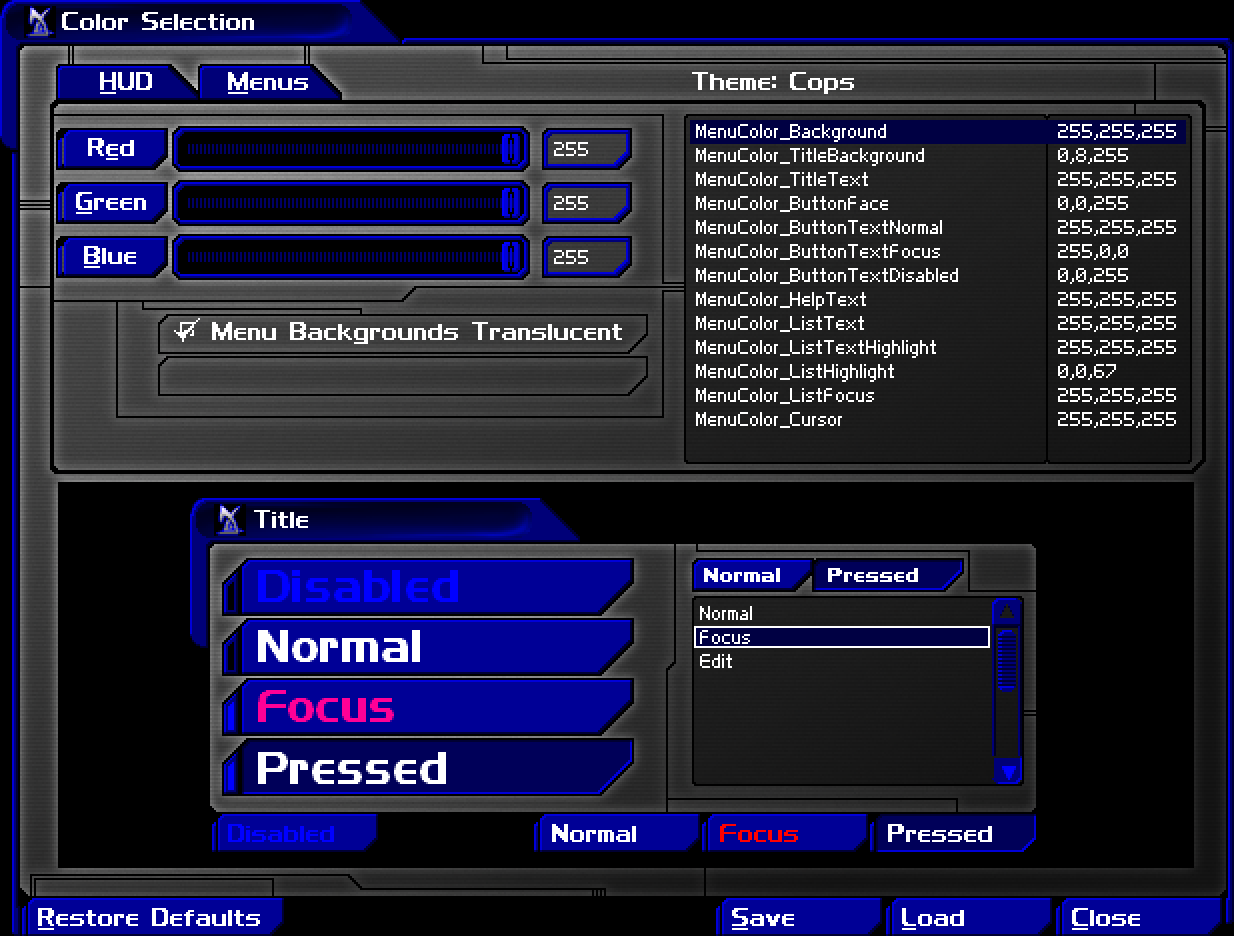Select MenuColor_ListText row
Image resolution: width=1234 pixels, height=936 pixels.
(937, 323)
